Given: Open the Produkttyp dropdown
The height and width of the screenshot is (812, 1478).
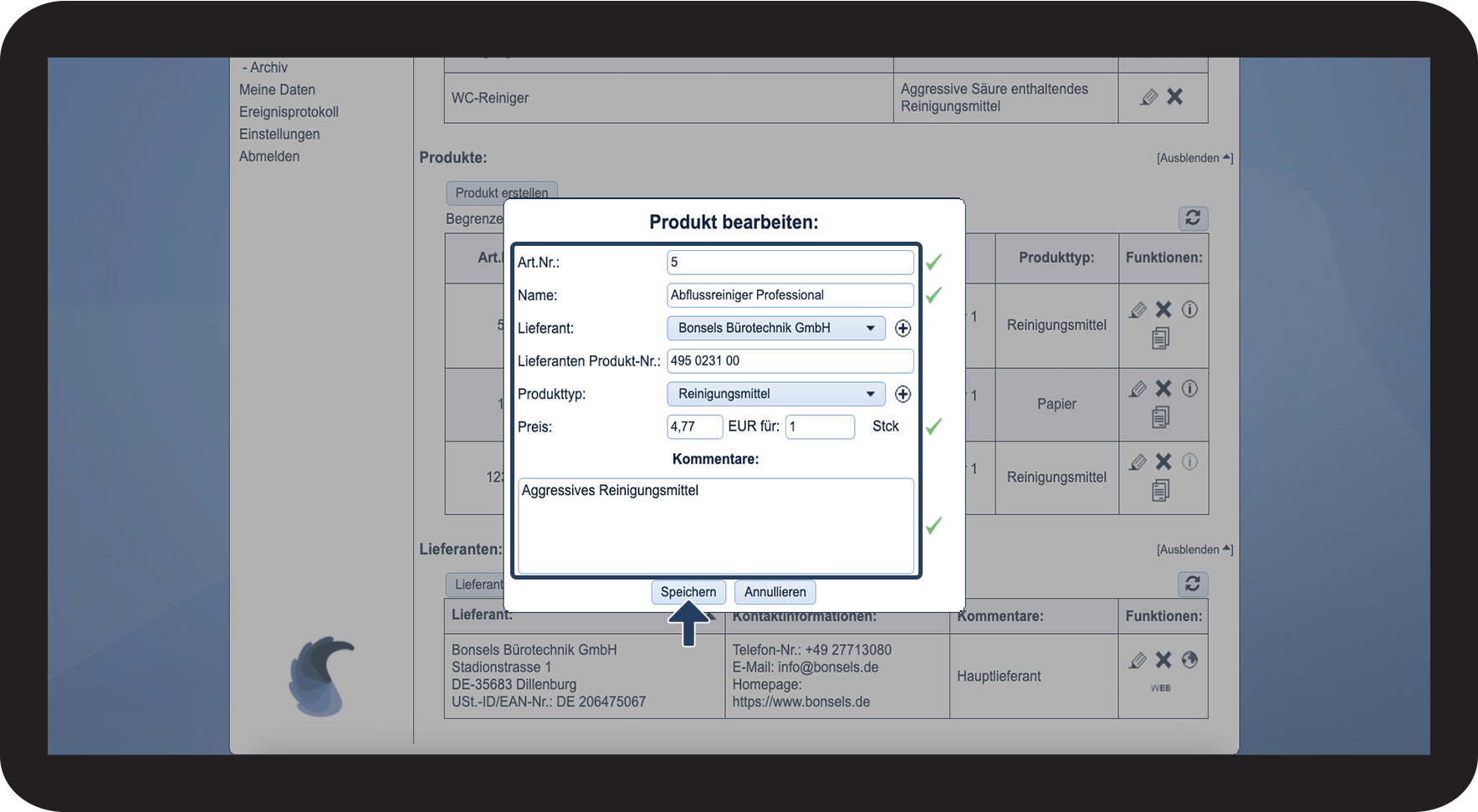Looking at the screenshot, I should (775, 394).
